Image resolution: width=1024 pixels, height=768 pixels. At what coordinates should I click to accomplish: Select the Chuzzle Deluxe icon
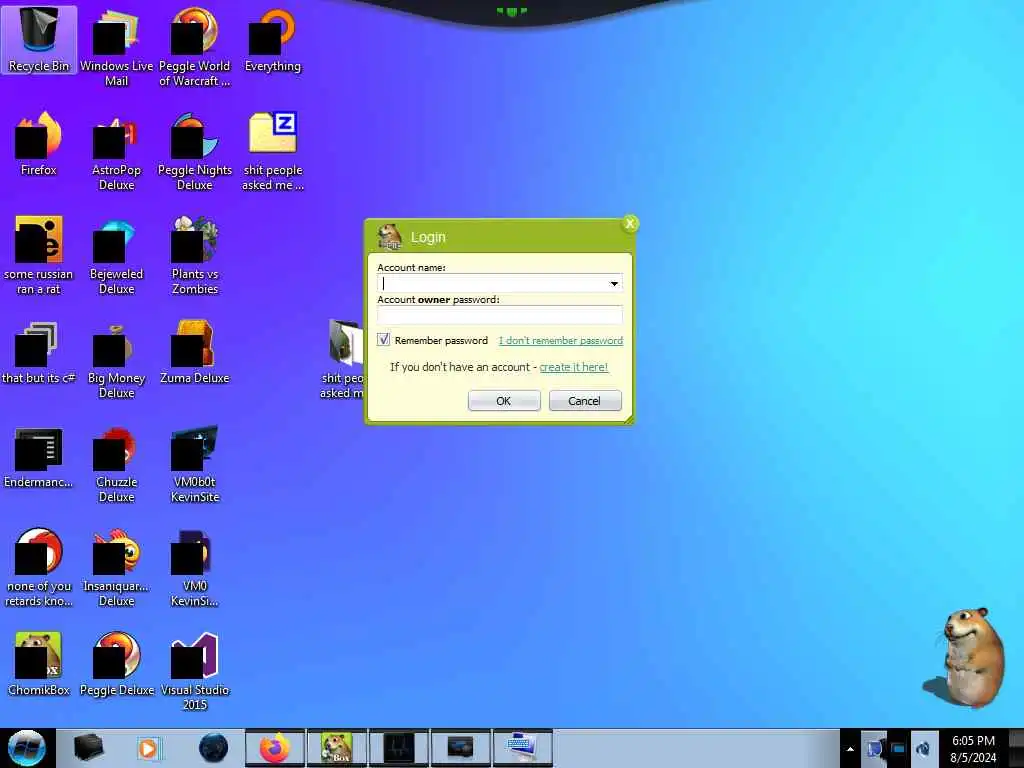coord(116,464)
